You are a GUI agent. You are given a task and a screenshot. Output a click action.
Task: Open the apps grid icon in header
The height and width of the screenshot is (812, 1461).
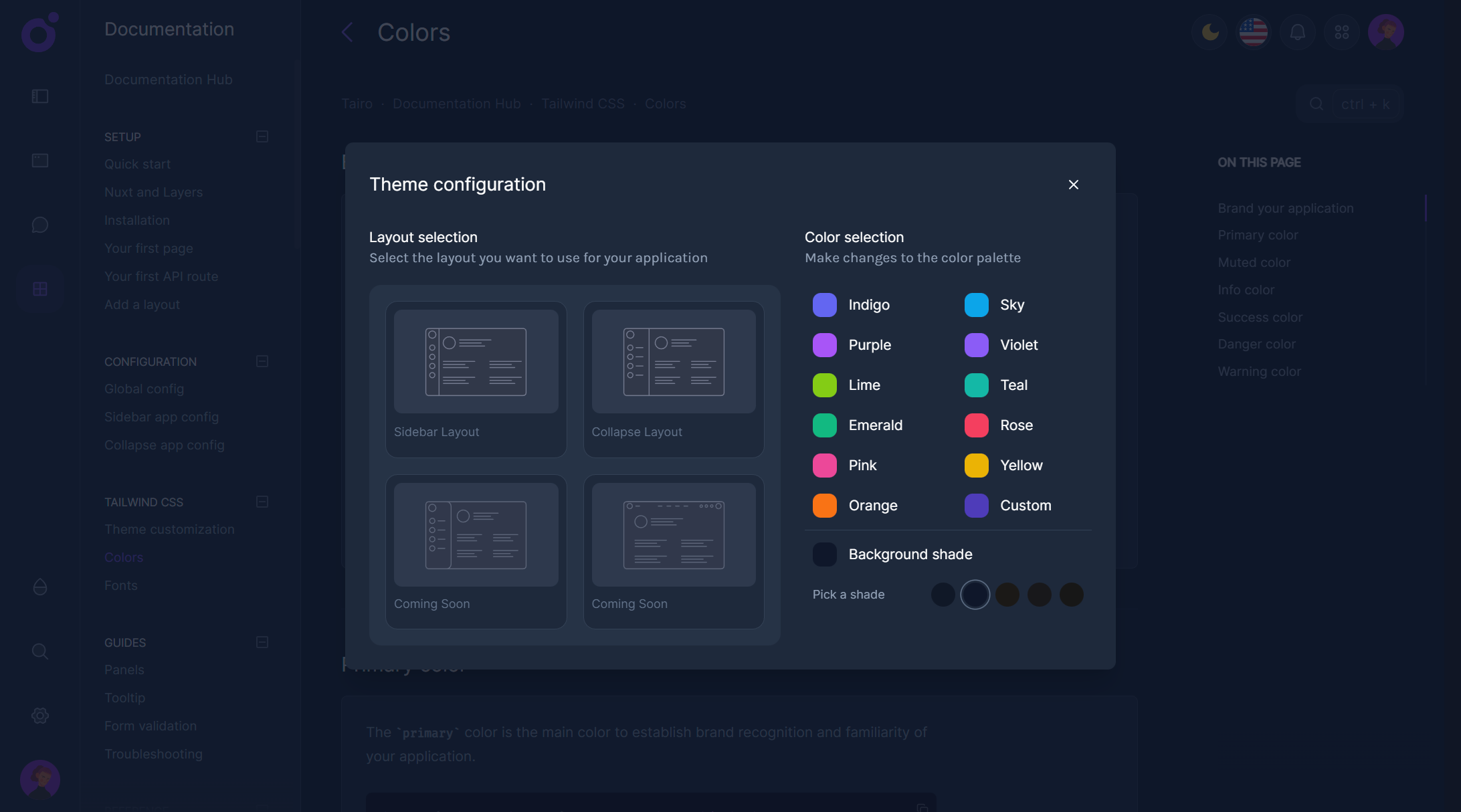tap(1341, 32)
